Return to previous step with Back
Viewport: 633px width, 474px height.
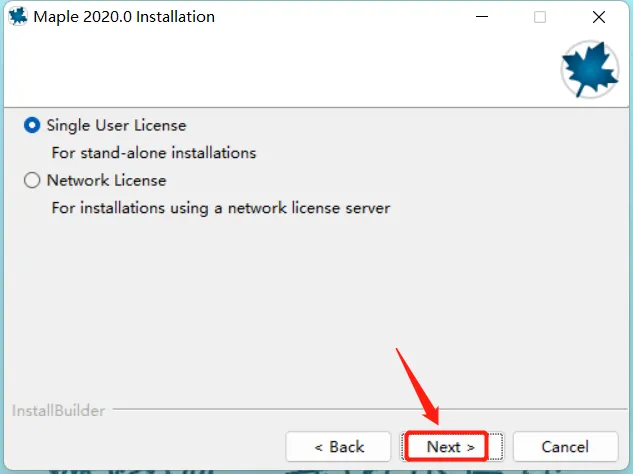[x=338, y=447]
